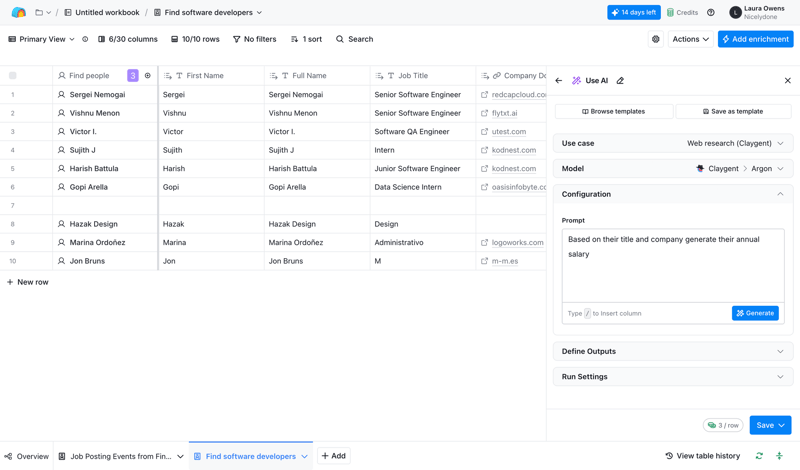Click the person icon beside Sergei Nemogai

tap(61, 94)
